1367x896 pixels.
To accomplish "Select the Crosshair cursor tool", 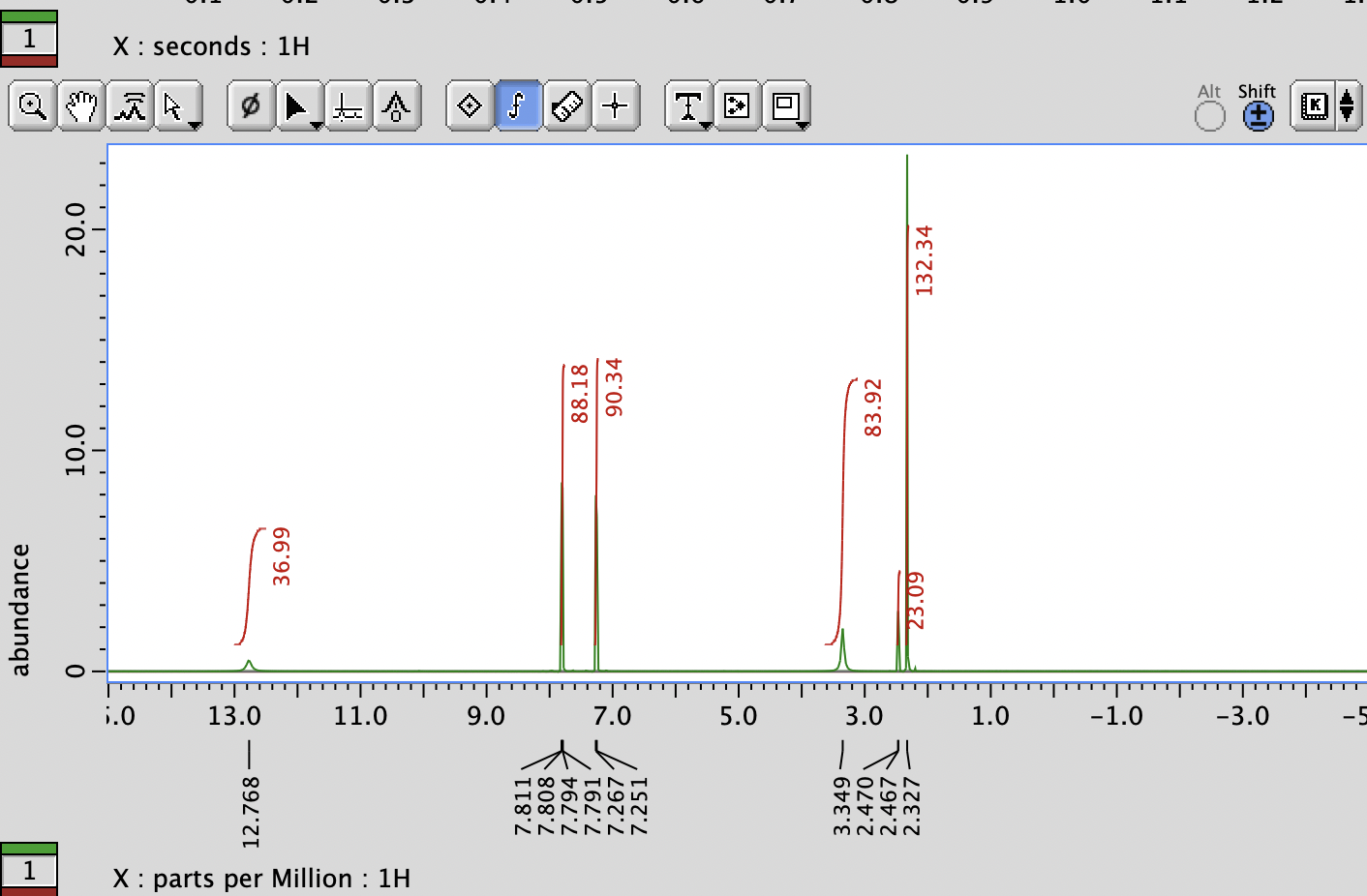I will pos(615,106).
